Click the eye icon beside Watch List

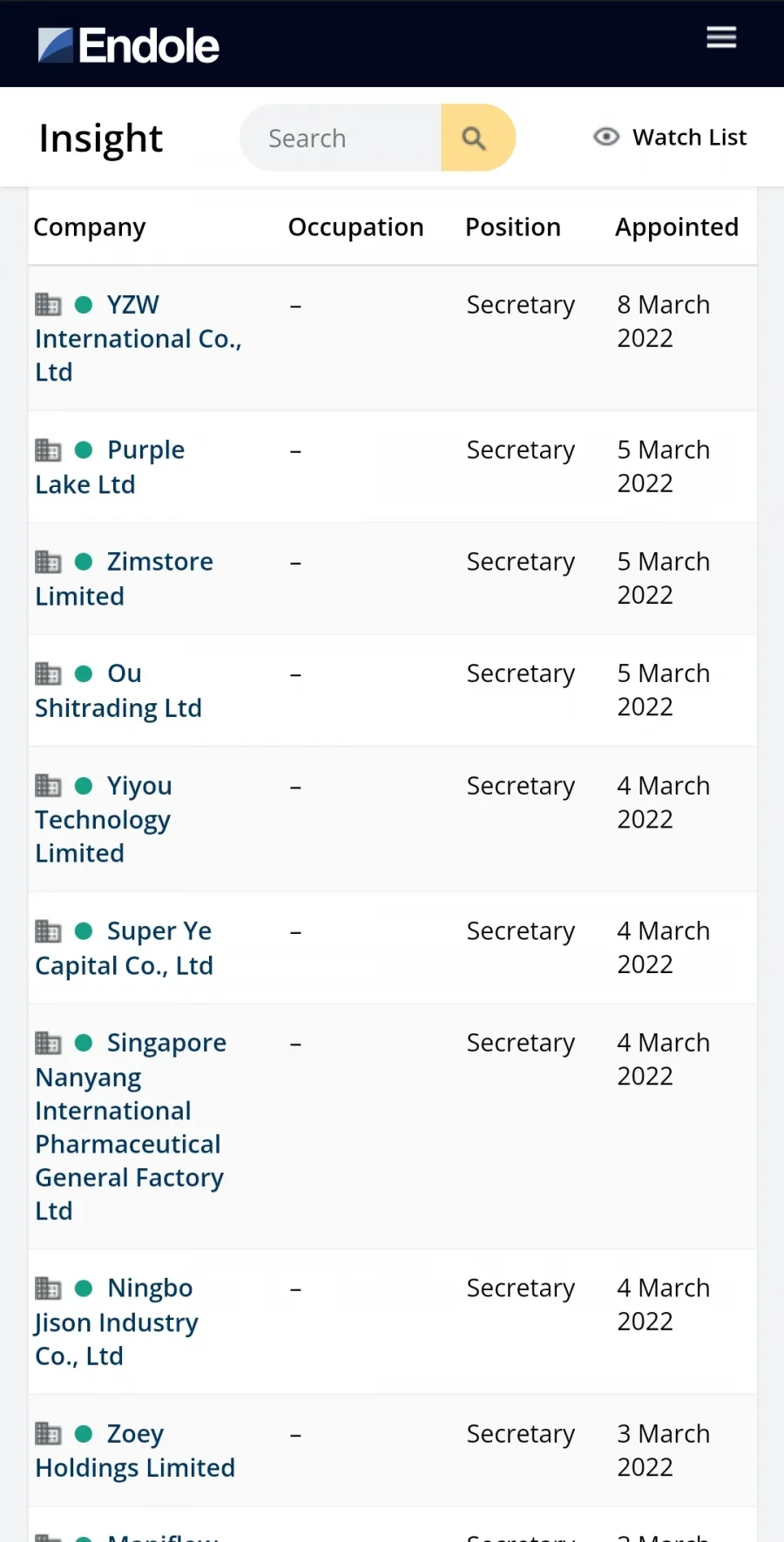(606, 137)
